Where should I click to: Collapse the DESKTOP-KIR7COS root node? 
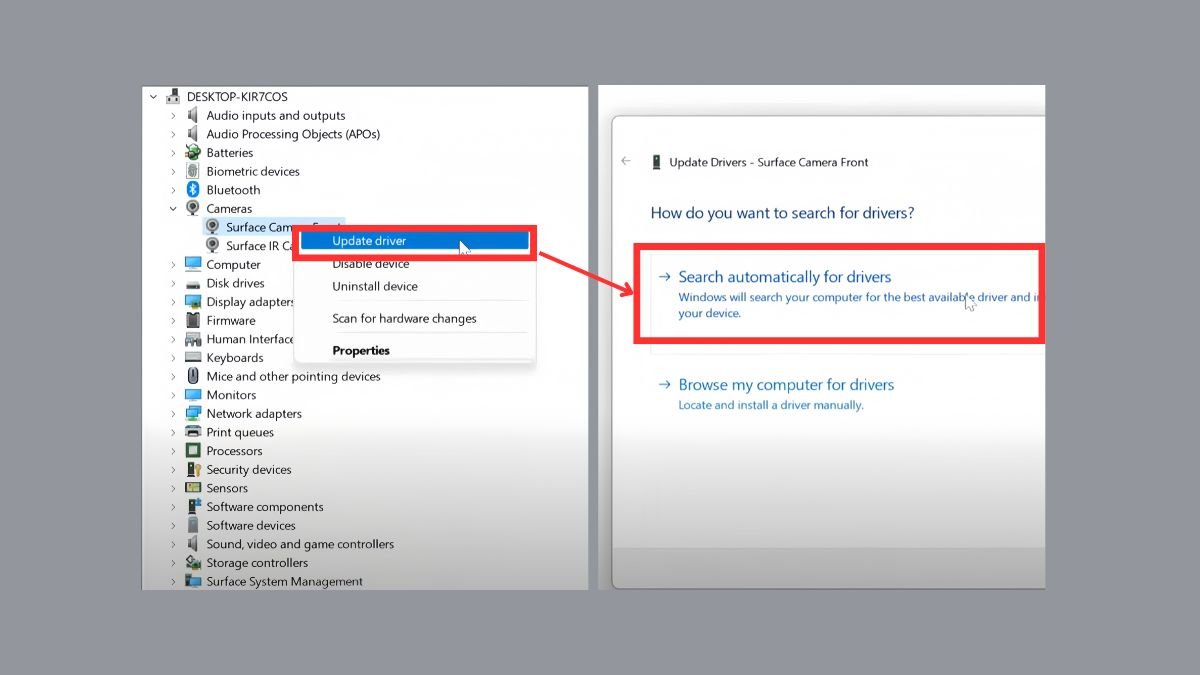coord(154,97)
